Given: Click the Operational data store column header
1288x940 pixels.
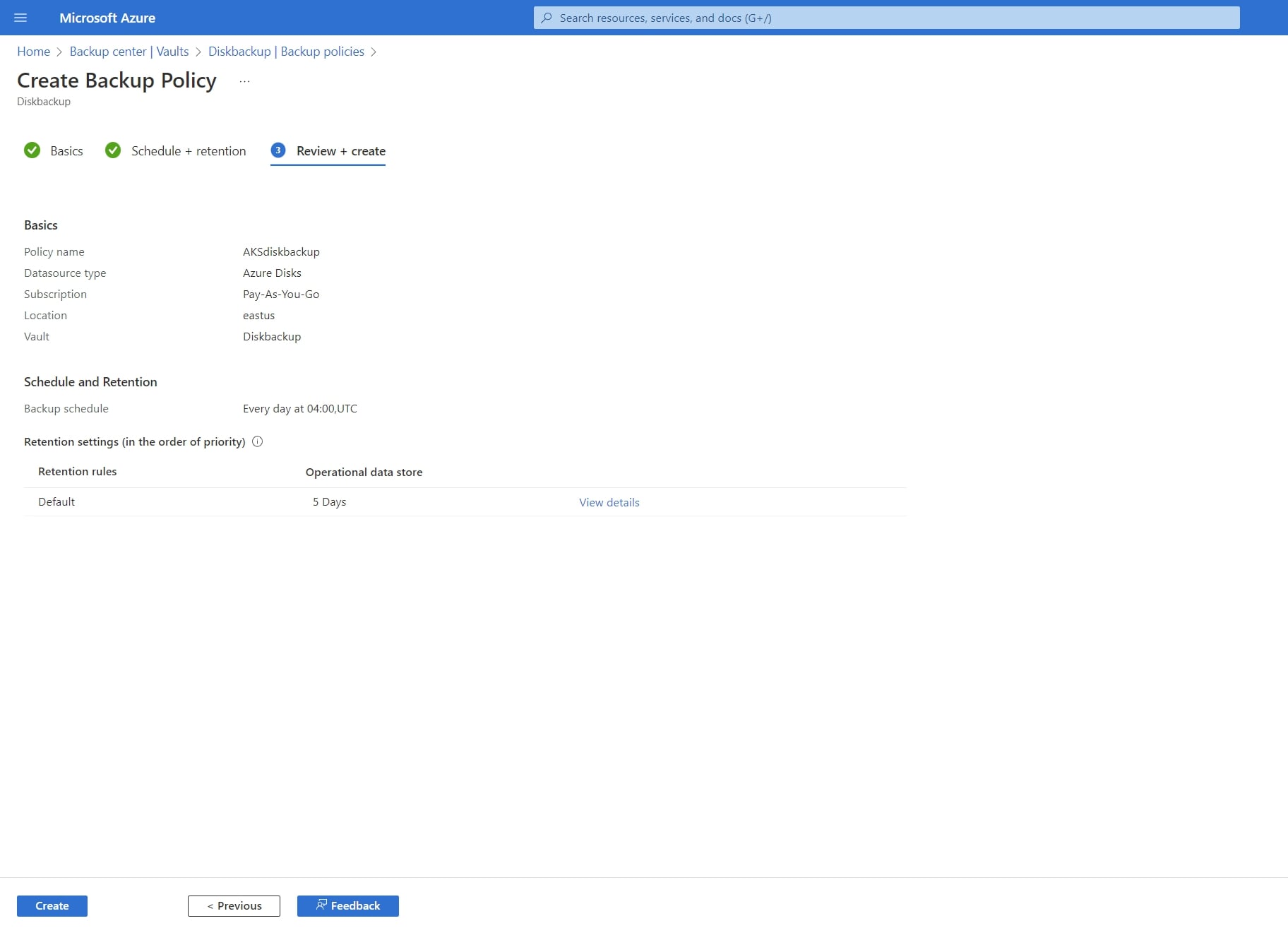Looking at the screenshot, I should click(364, 472).
